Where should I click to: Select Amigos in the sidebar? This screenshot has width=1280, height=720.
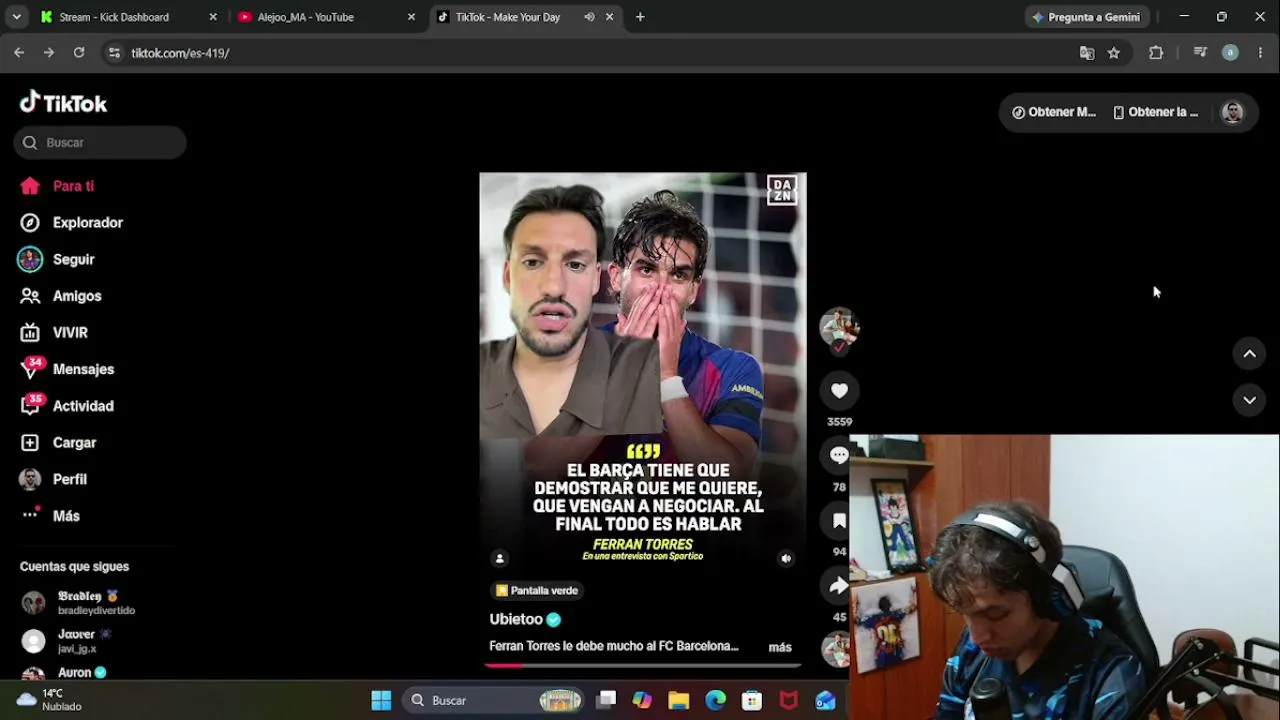61,296
